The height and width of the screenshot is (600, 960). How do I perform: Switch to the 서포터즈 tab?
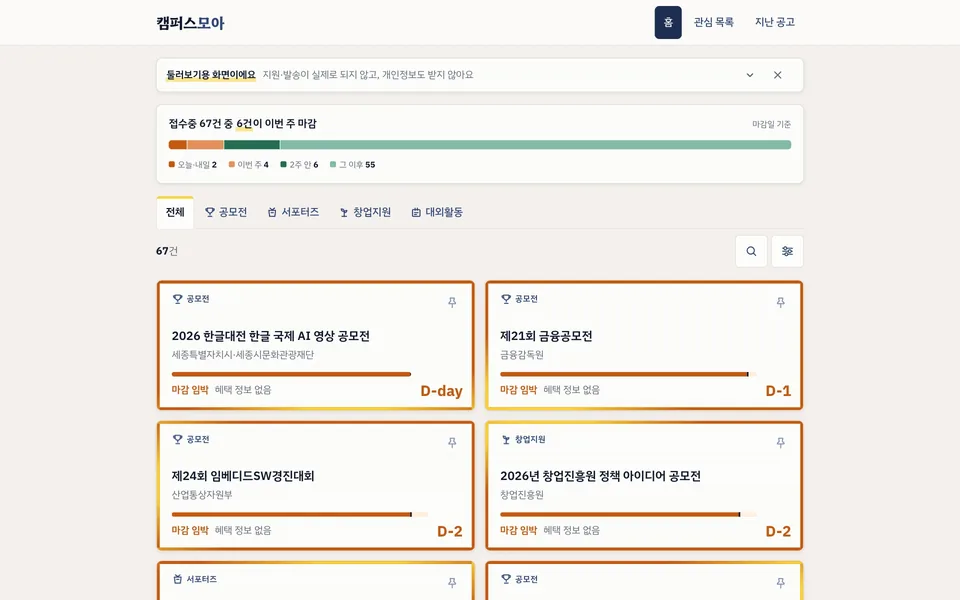(293, 212)
